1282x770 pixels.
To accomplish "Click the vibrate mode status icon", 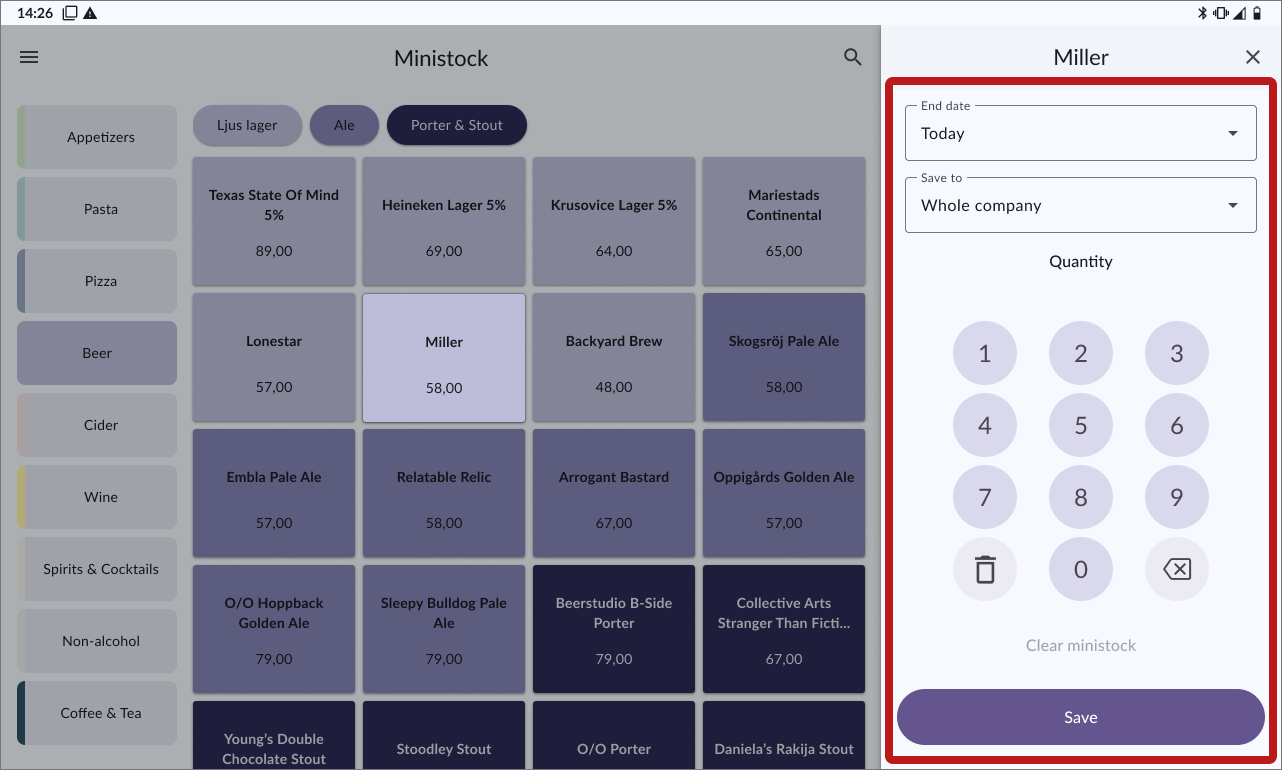I will [1221, 13].
